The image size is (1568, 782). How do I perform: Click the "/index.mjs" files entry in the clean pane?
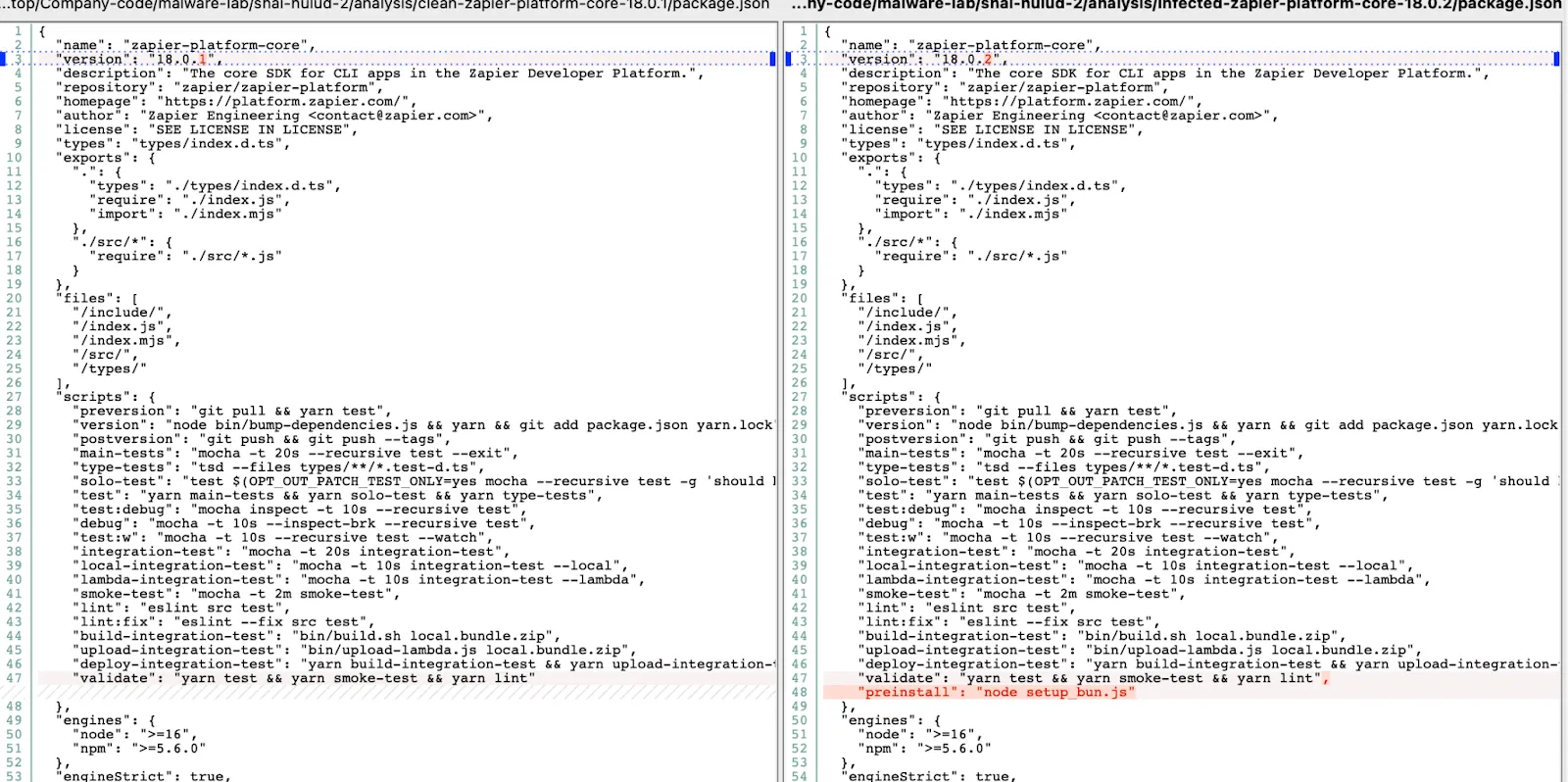[126, 340]
